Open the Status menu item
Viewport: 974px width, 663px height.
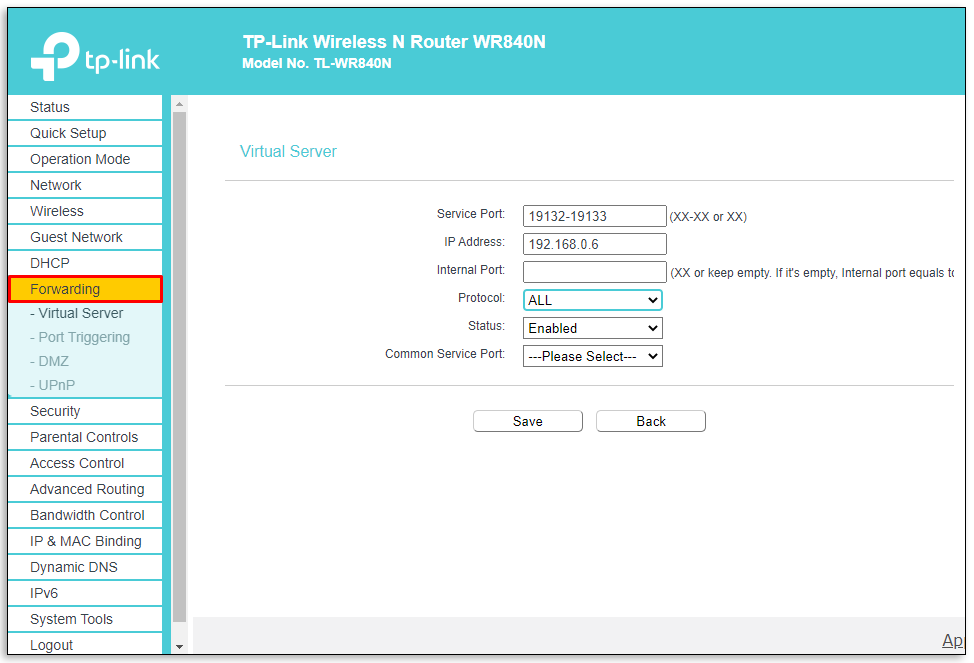(85, 107)
